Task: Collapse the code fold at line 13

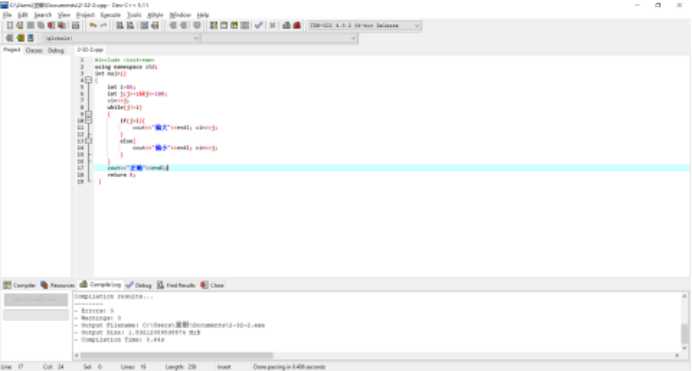Action: pyautogui.click(x=88, y=141)
